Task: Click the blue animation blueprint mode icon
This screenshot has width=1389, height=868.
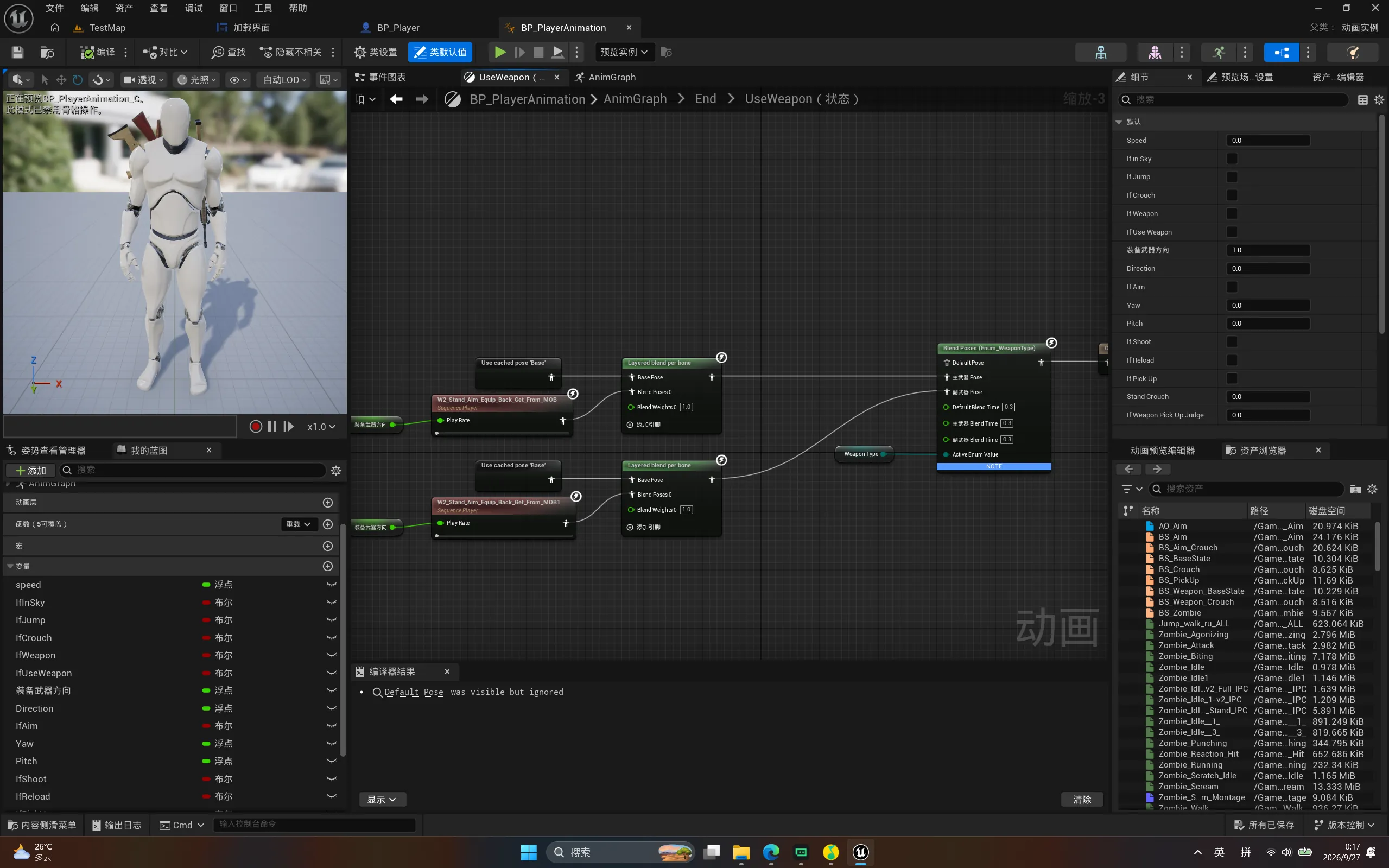Action: [1281, 52]
